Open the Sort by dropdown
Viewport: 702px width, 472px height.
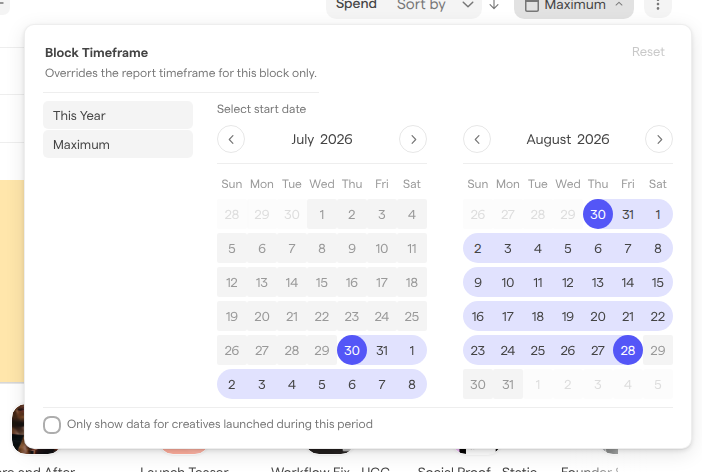(435, 5)
